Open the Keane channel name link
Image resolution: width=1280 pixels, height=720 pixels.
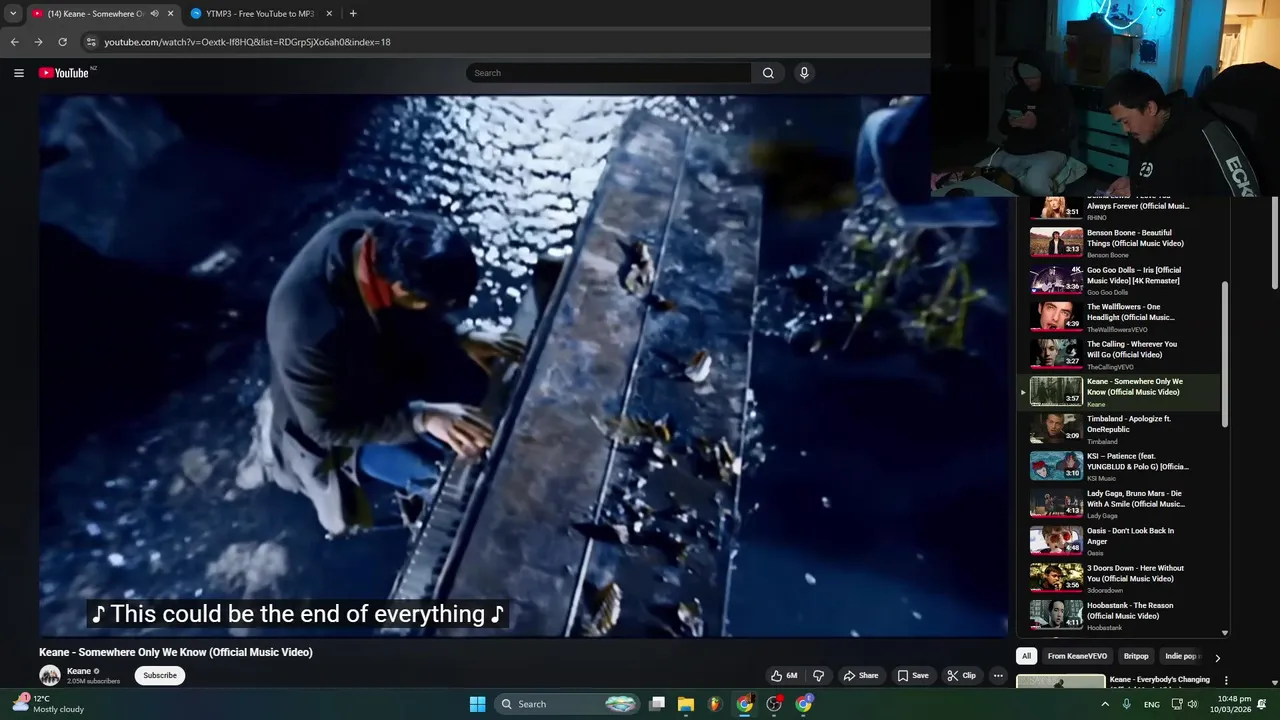pos(79,671)
